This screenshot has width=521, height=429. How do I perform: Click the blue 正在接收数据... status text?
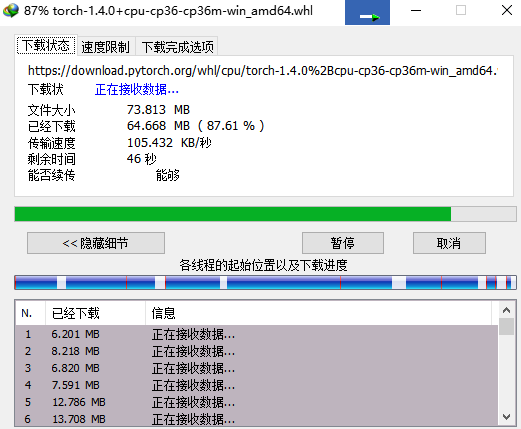(x=137, y=89)
